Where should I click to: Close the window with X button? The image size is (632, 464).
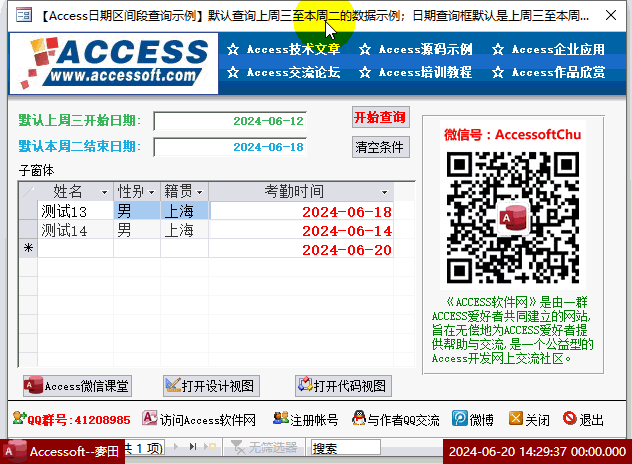[611, 15]
